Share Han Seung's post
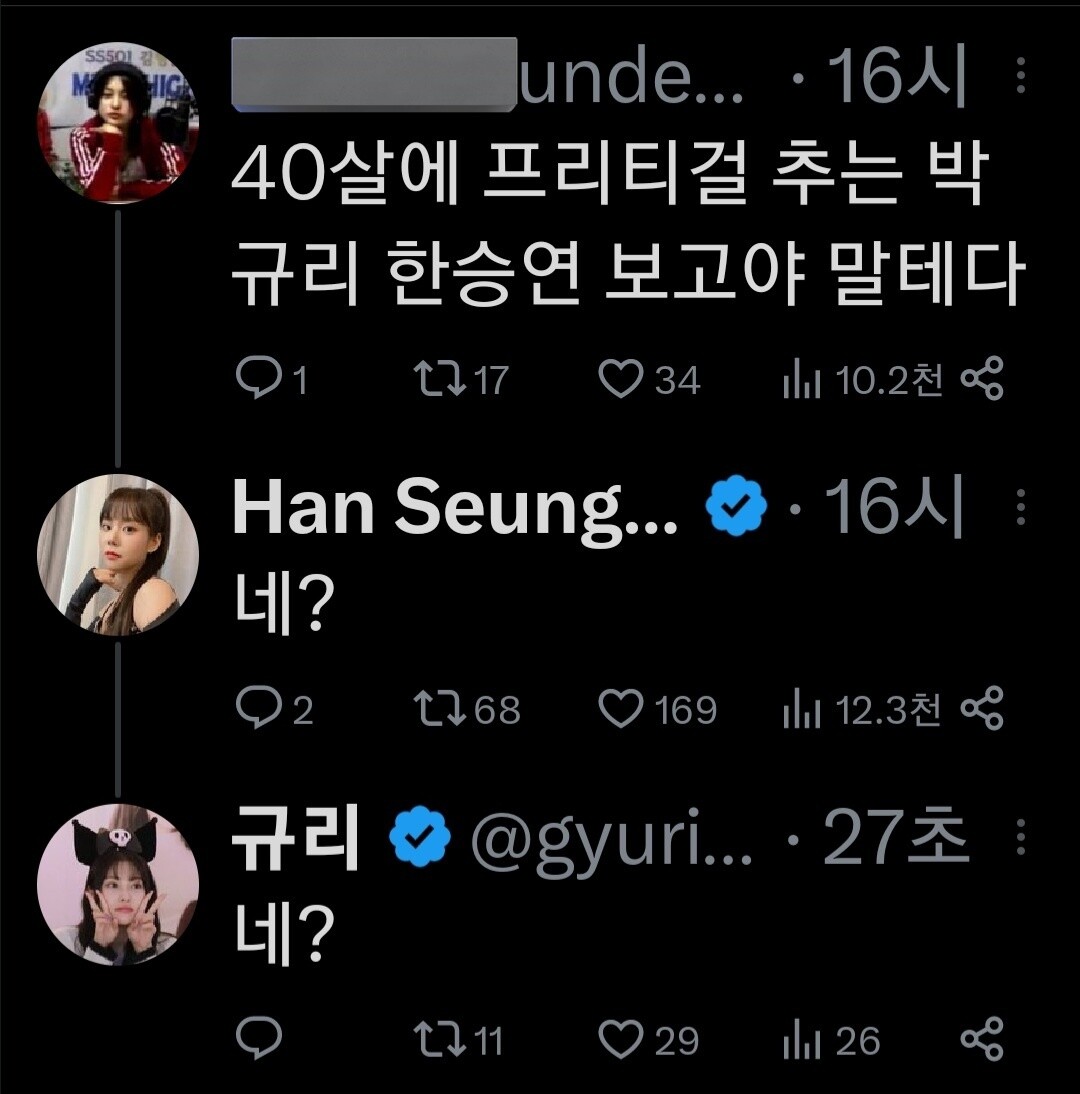 pyautogui.click(x=981, y=709)
